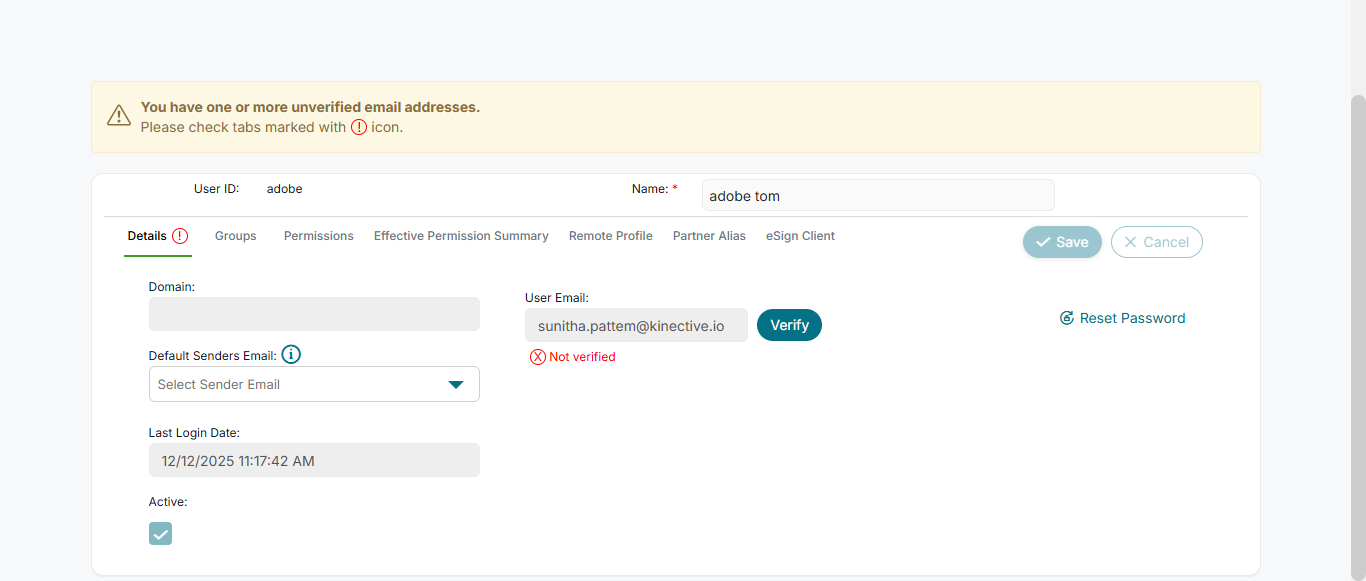The width and height of the screenshot is (1366, 581).
Task: Open the eSign Client tab
Action: (x=800, y=236)
